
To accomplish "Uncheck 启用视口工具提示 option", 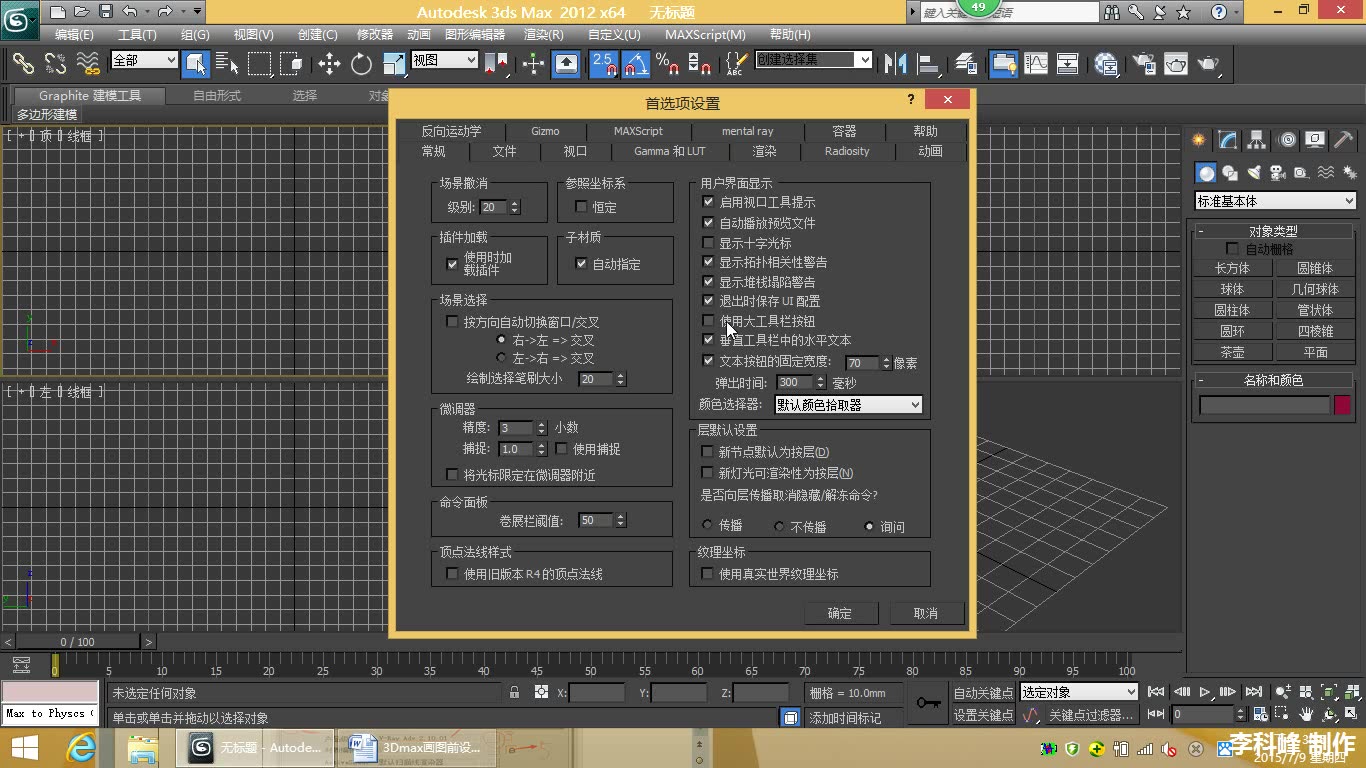I will pyautogui.click(x=708, y=202).
